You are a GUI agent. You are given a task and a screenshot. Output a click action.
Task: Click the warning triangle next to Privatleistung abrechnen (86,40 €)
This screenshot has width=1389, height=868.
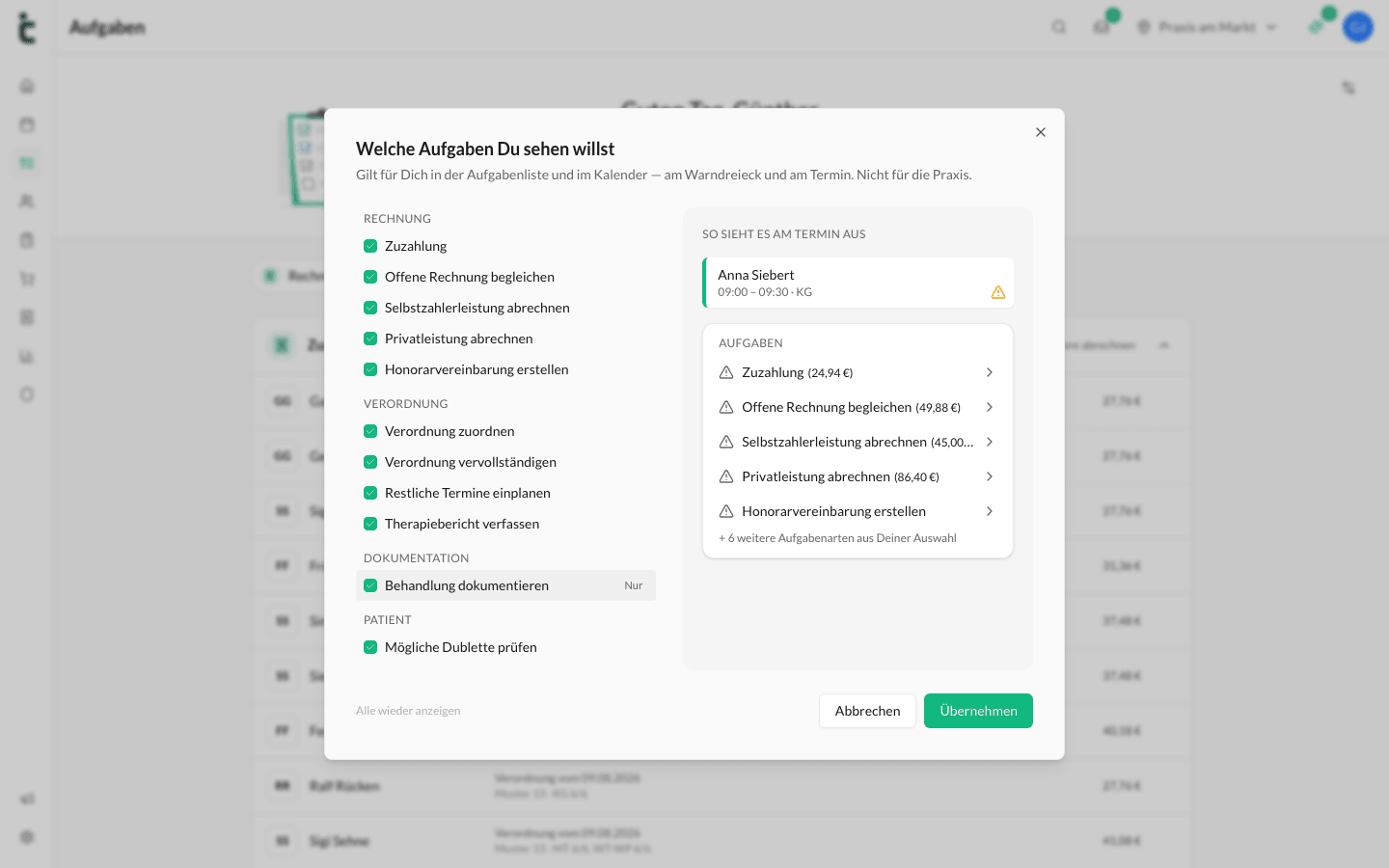tap(726, 476)
